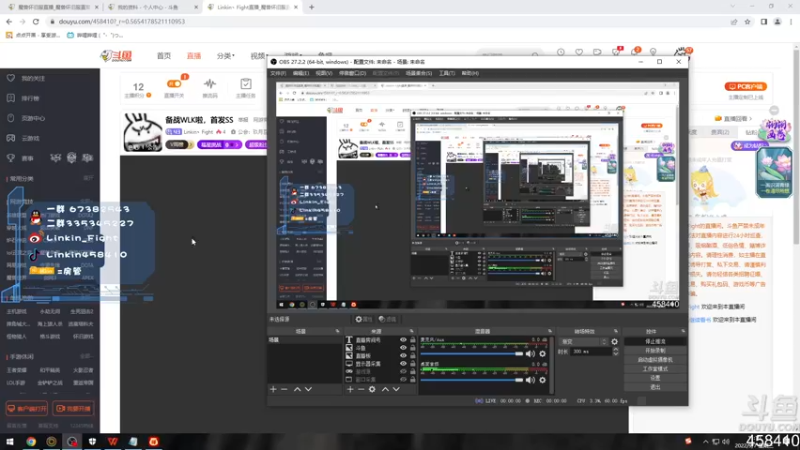This screenshot has width=800, height=450.
Task: Click 开始录制 start recording button
Action: coord(655,351)
